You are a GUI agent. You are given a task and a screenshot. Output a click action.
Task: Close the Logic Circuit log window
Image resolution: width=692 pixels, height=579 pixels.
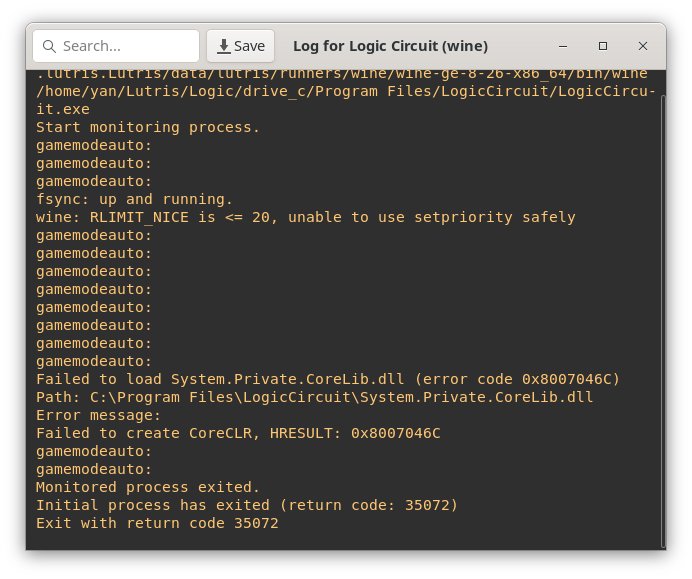click(643, 46)
